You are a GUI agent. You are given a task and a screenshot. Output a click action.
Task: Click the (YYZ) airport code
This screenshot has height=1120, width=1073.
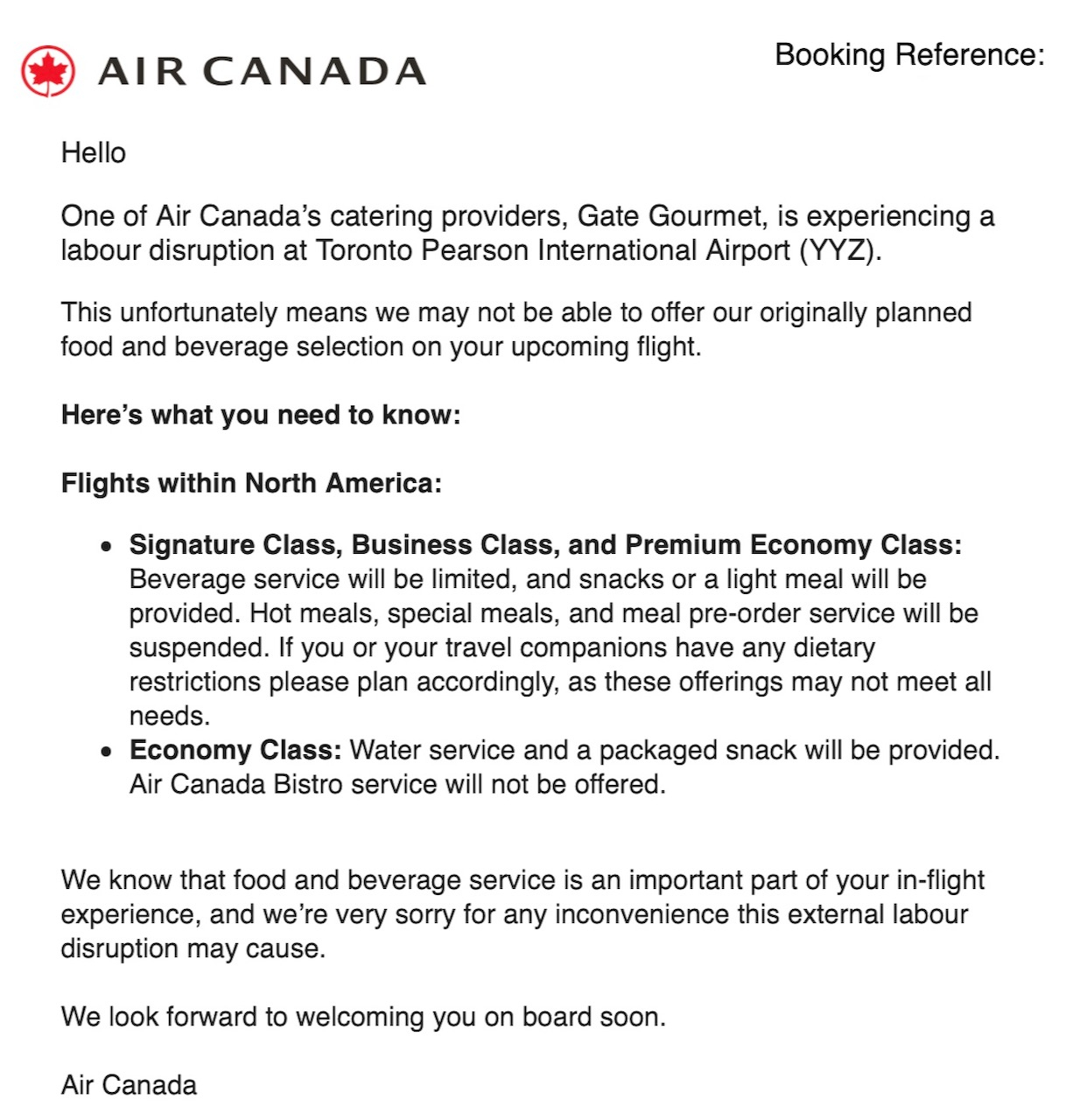tap(838, 251)
